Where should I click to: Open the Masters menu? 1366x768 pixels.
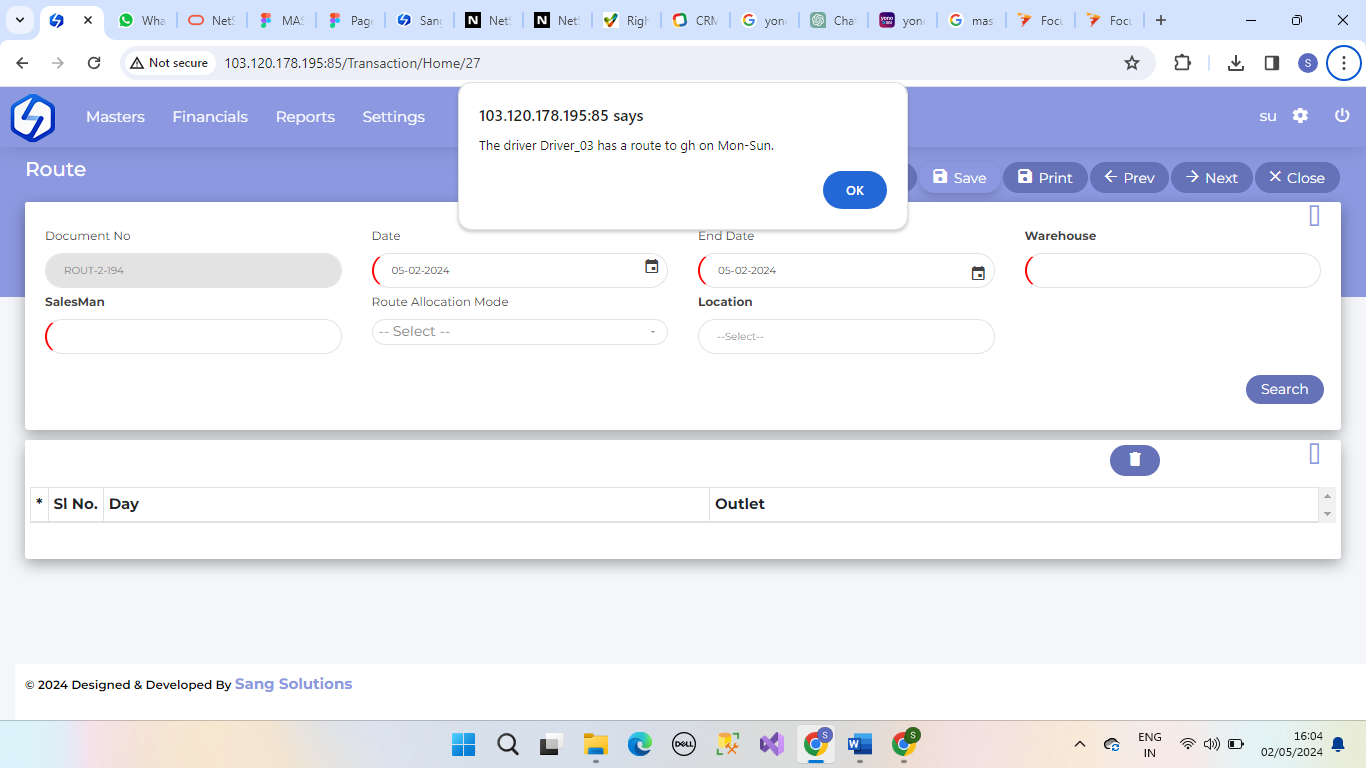115,117
